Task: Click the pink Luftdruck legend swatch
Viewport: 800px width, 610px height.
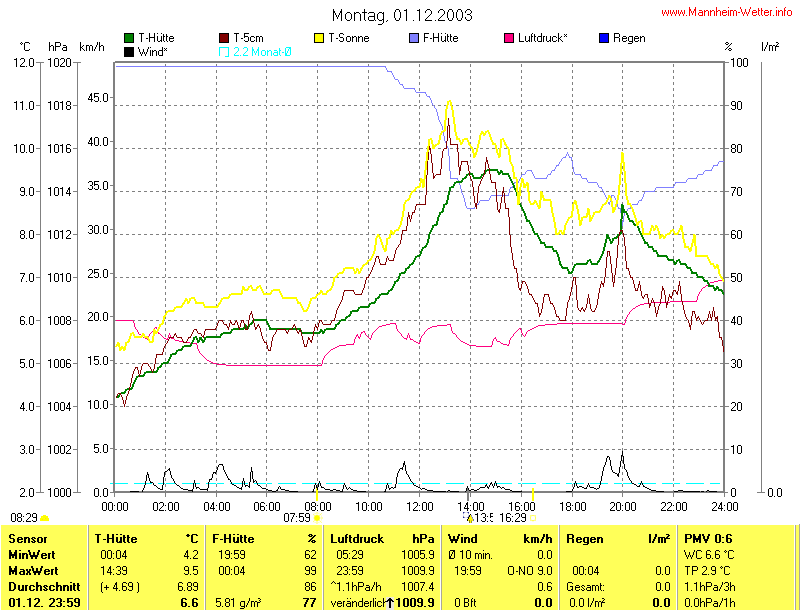Action: (510, 38)
